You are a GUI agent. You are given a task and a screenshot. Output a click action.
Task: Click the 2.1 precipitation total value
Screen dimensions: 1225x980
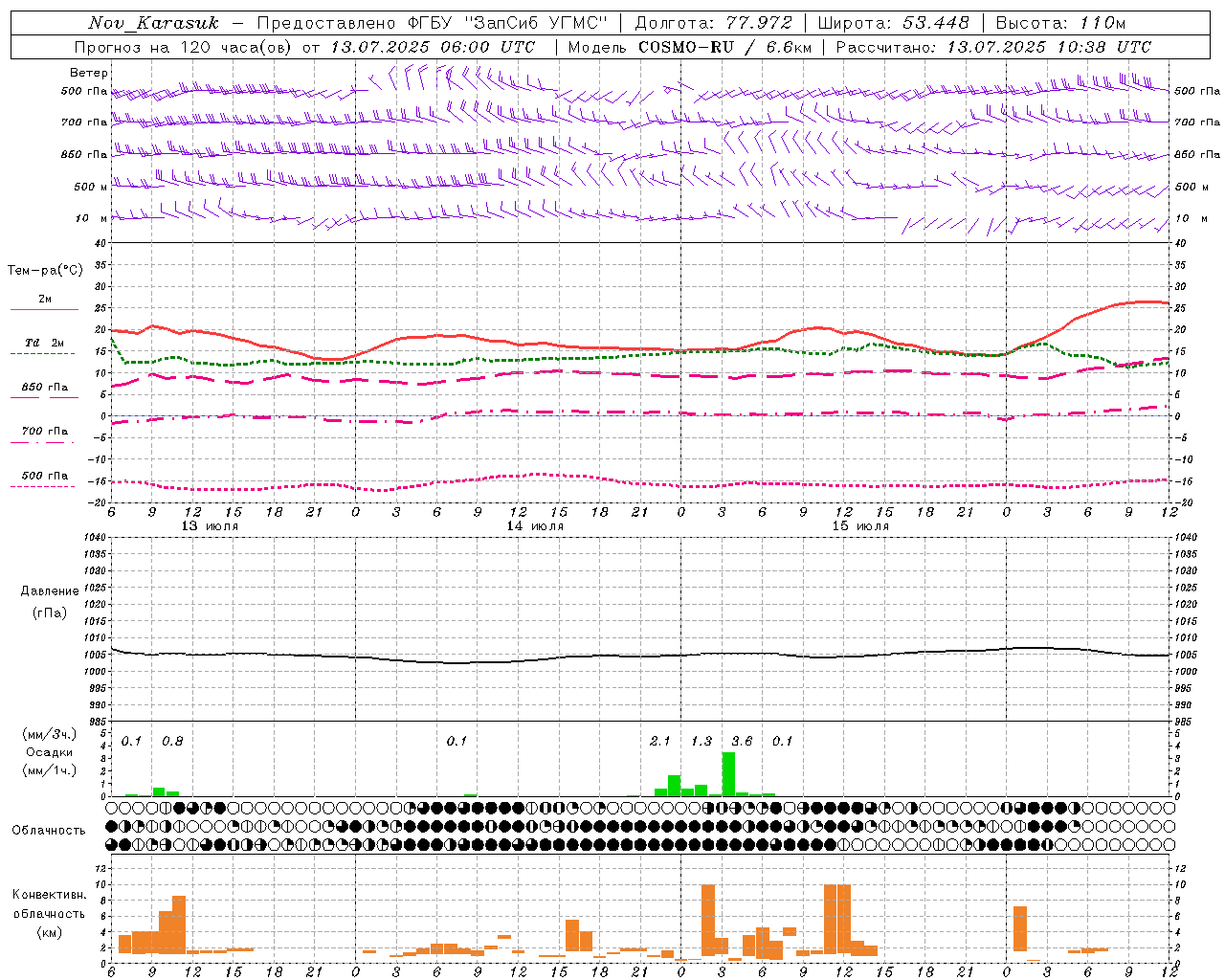(660, 741)
